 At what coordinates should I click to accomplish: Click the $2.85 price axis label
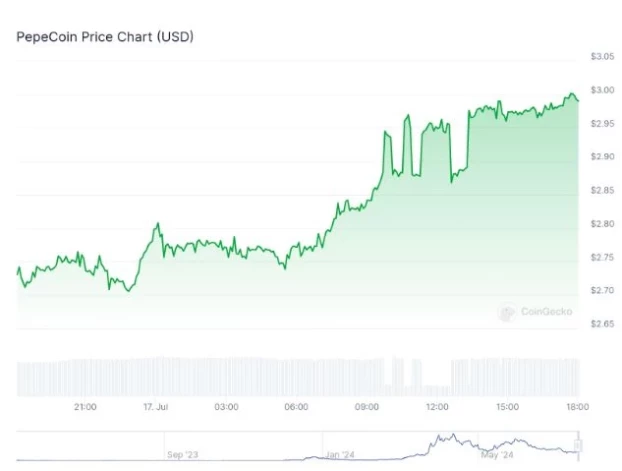(602, 190)
